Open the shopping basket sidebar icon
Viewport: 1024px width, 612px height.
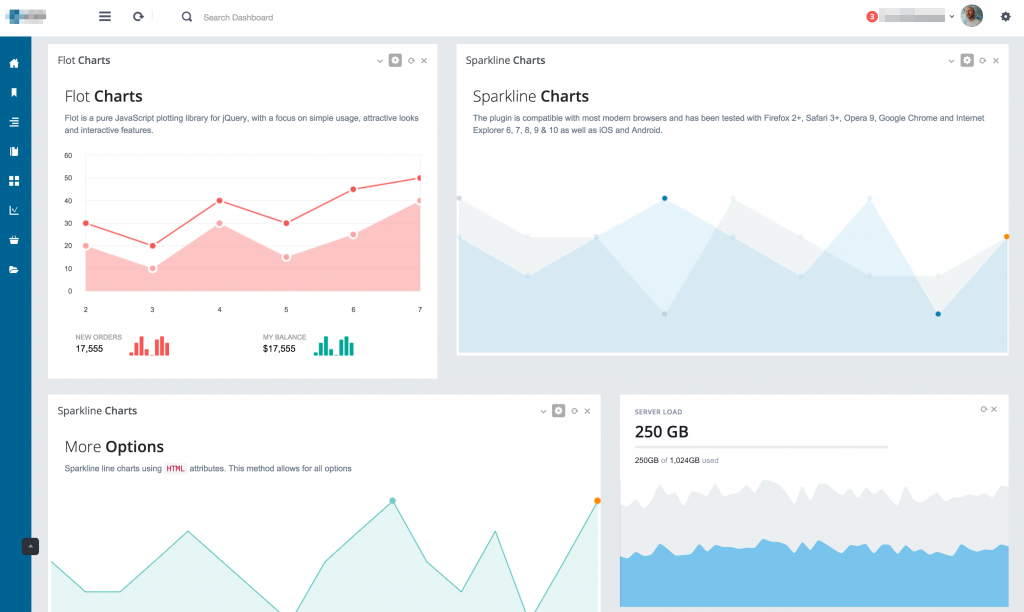[14, 240]
